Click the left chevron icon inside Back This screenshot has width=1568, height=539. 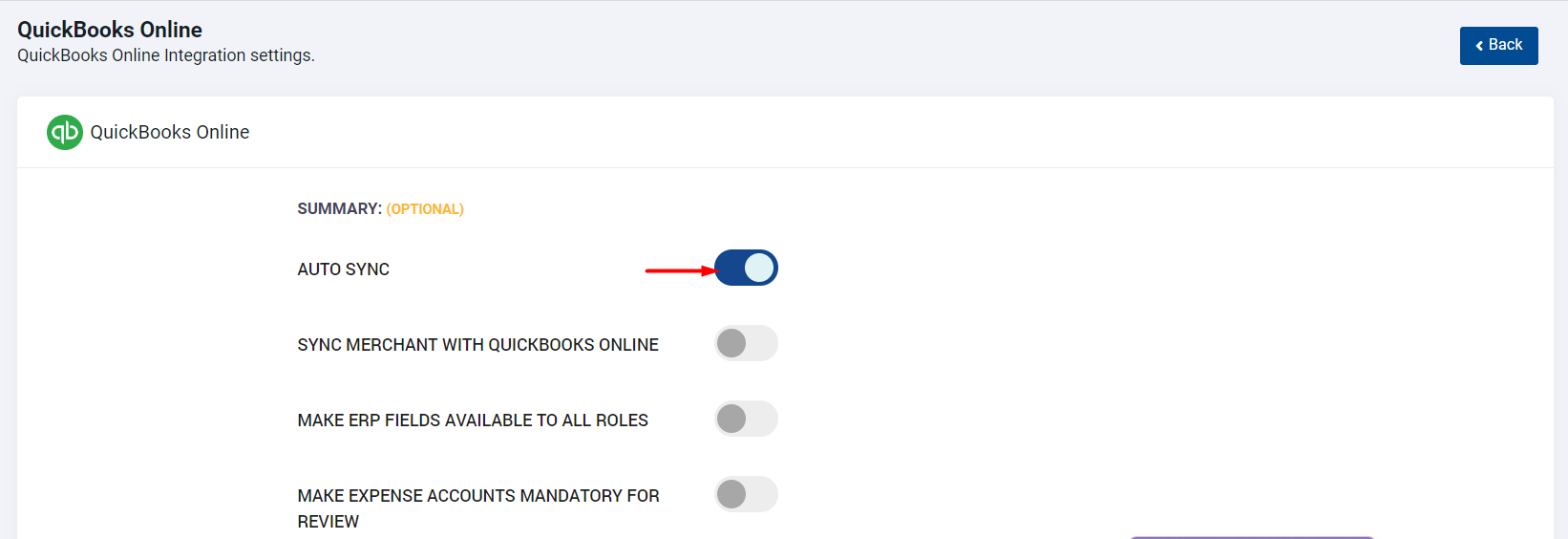(x=1479, y=46)
